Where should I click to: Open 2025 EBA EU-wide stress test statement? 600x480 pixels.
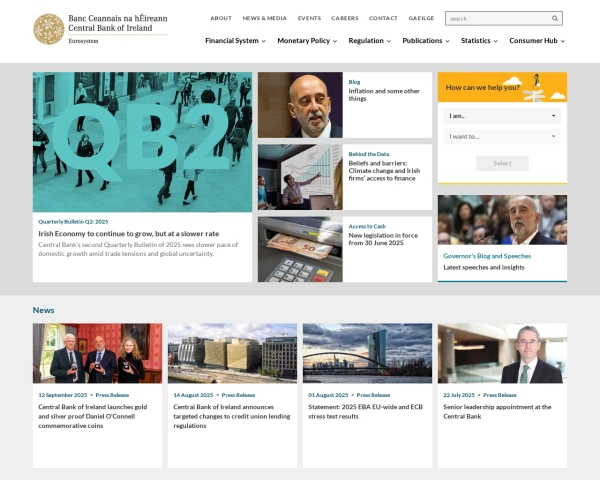[x=365, y=411]
